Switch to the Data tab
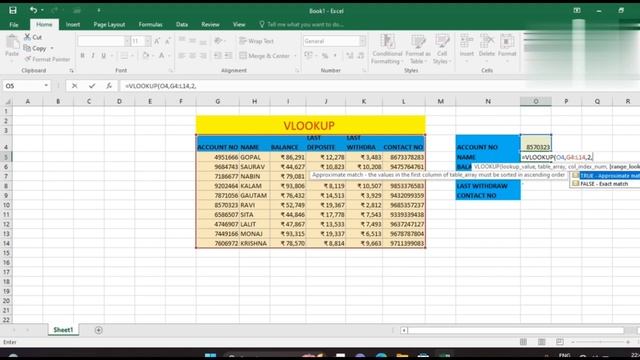 pyautogui.click(x=182, y=24)
